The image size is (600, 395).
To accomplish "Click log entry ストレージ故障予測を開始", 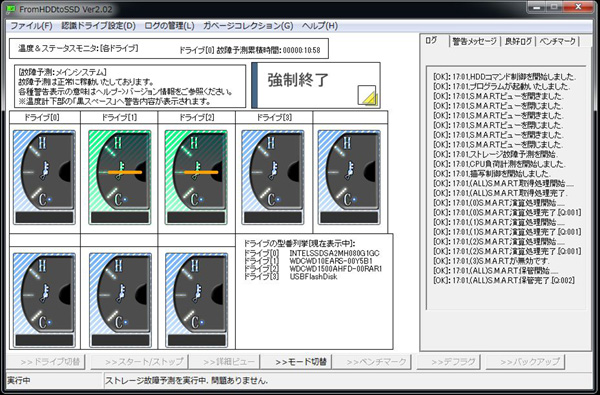I will (x=496, y=155).
